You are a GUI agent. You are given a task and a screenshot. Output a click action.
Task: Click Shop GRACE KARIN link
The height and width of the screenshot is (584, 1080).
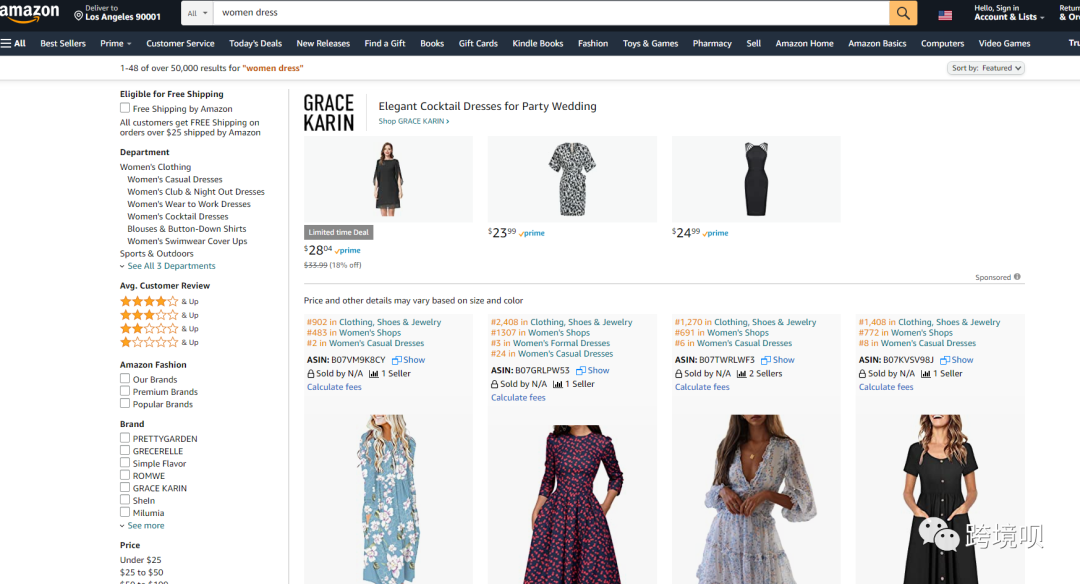414,121
